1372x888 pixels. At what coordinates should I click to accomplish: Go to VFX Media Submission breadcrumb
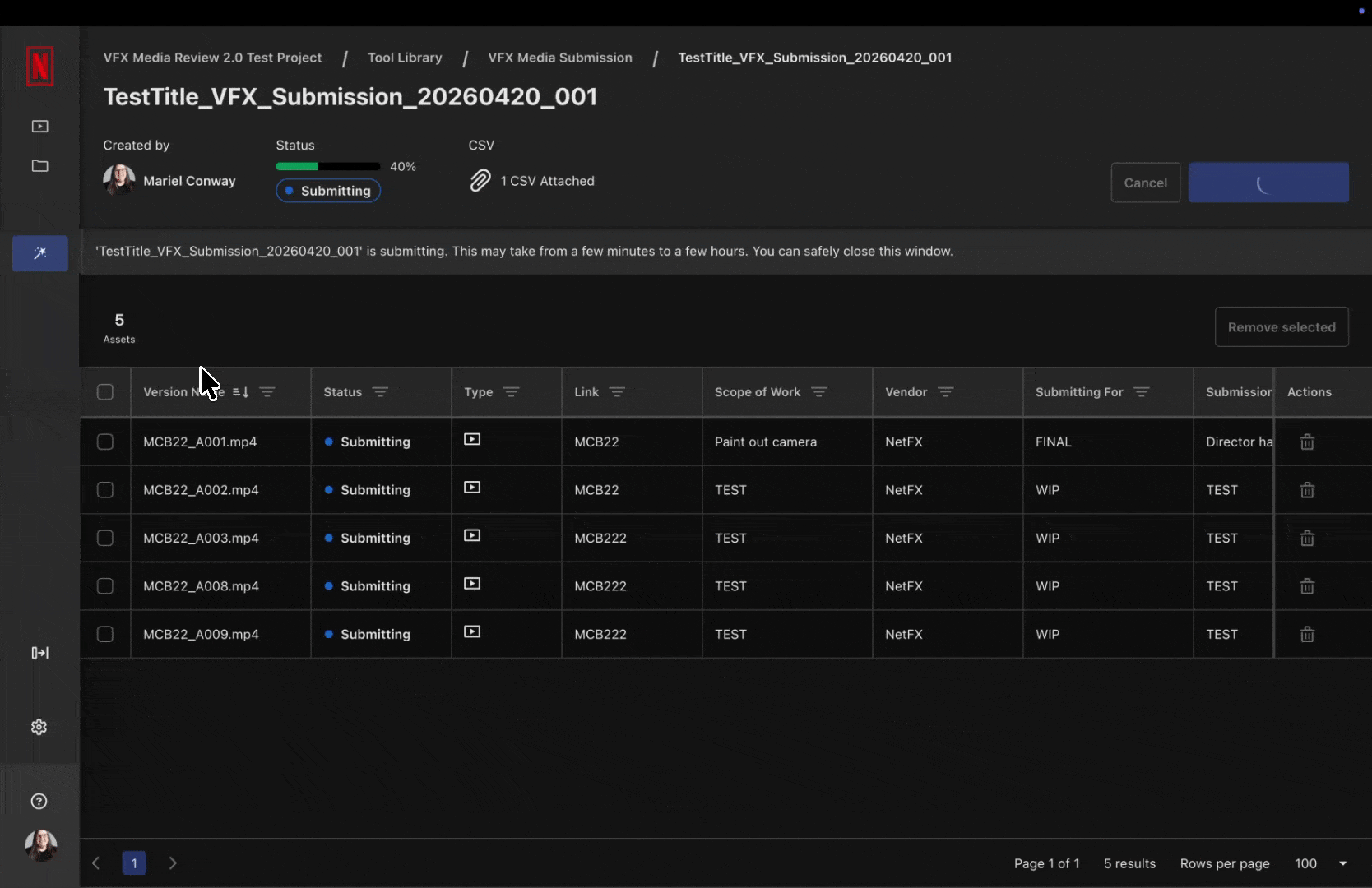click(560, 58)
